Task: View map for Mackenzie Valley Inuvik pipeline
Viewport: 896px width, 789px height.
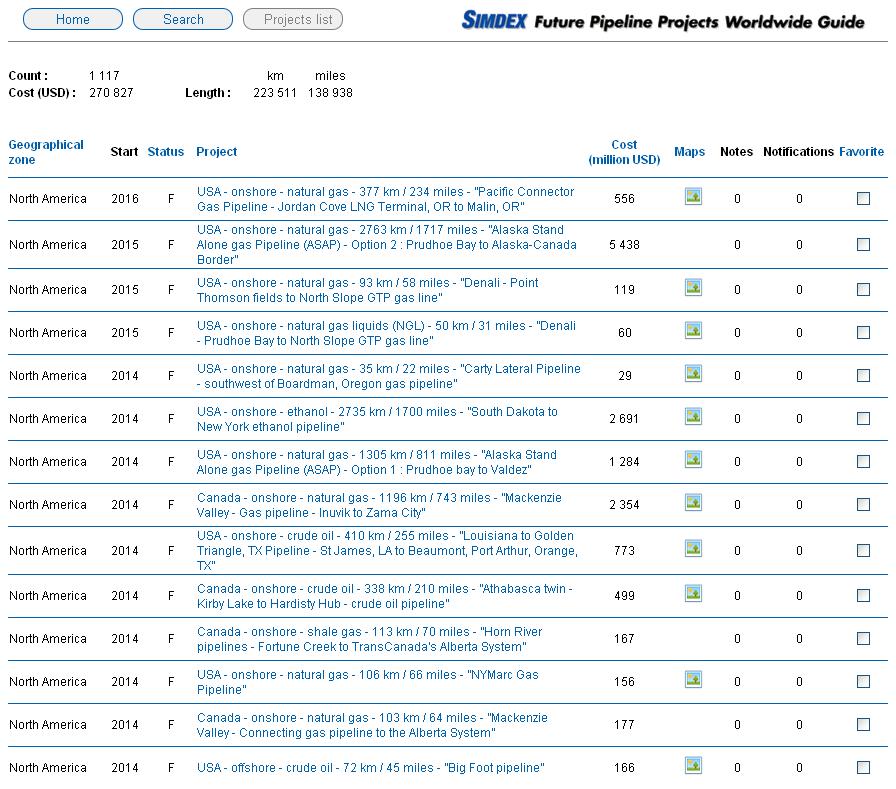Action: point(693,503)
